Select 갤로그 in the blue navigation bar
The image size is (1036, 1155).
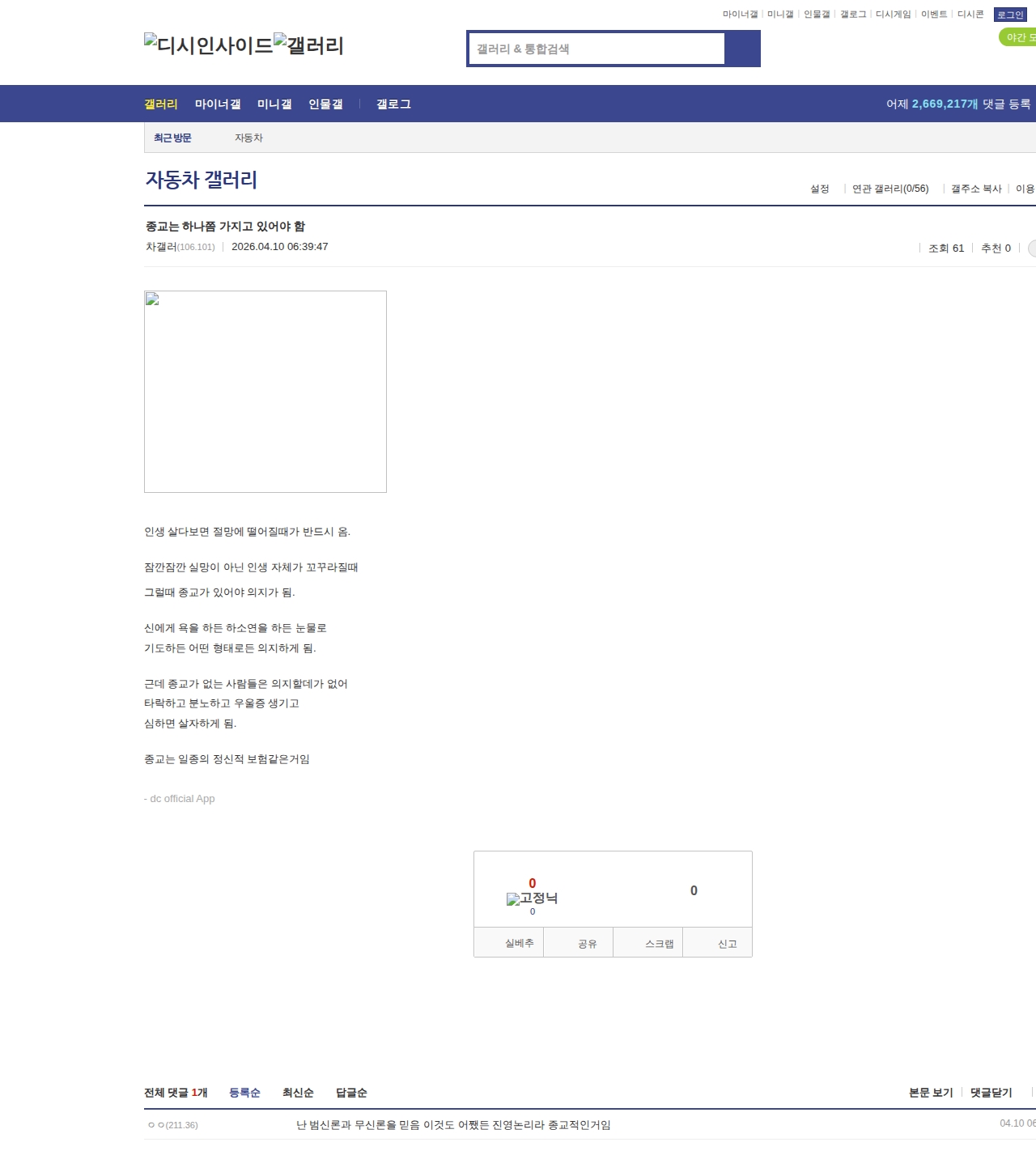[x=393, y=104]
